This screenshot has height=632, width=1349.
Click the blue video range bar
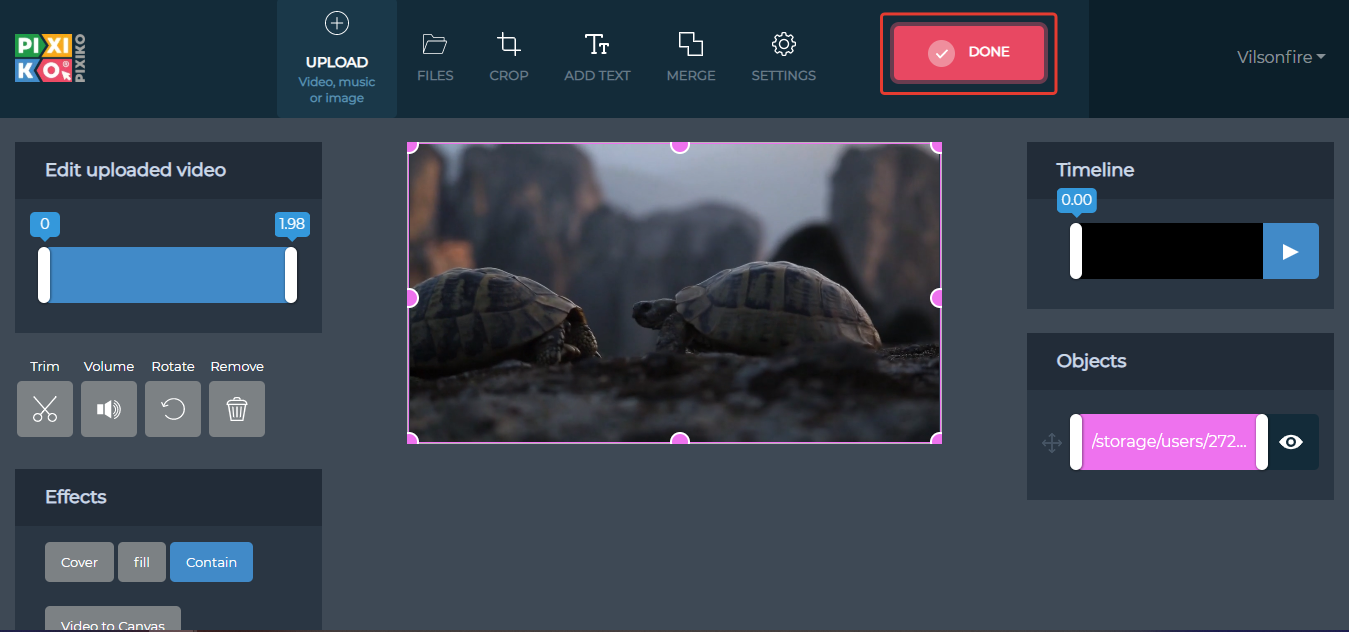[x=168, y=275]
